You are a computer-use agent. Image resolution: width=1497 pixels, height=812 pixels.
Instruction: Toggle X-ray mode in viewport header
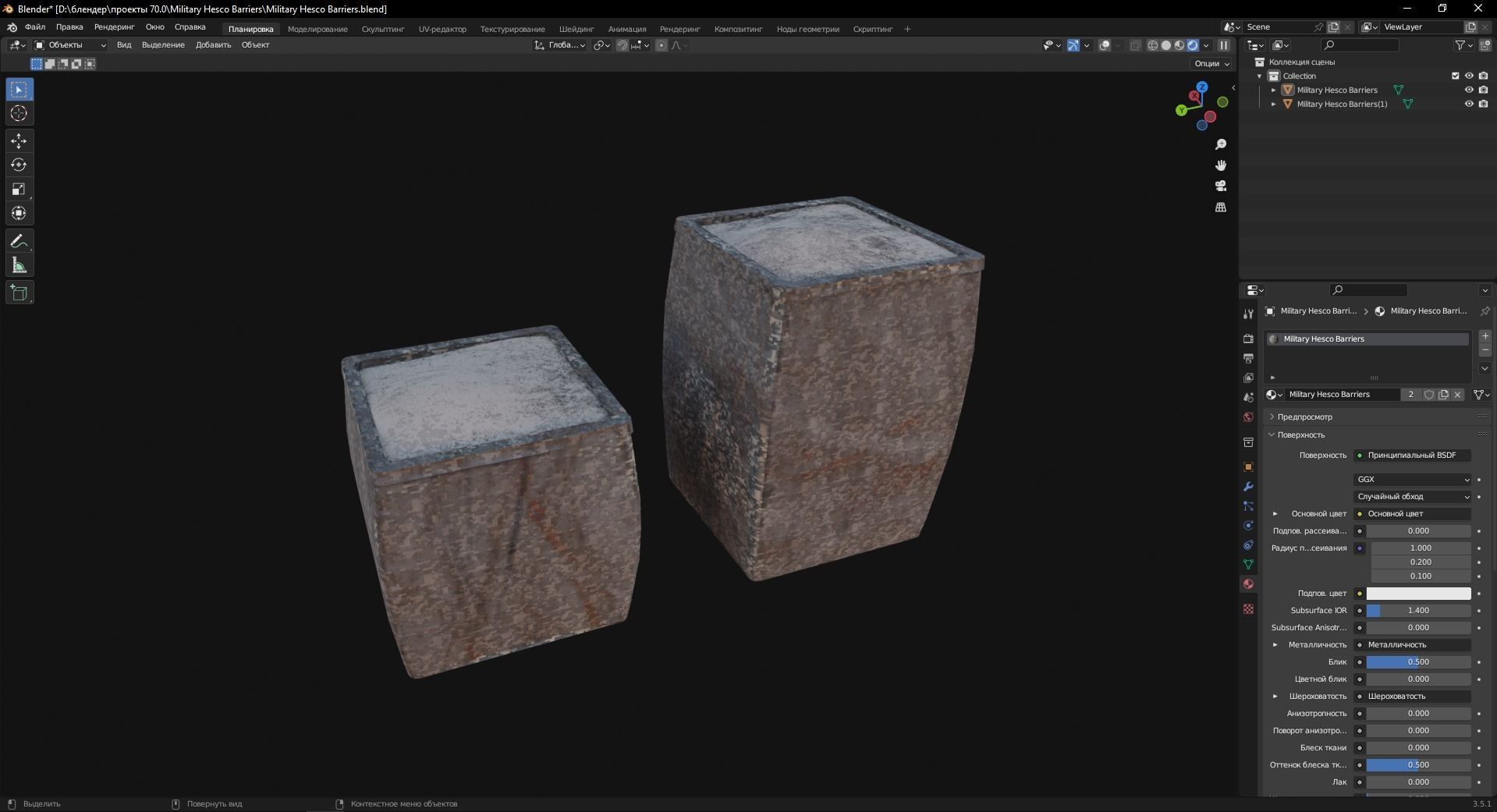1135,45
